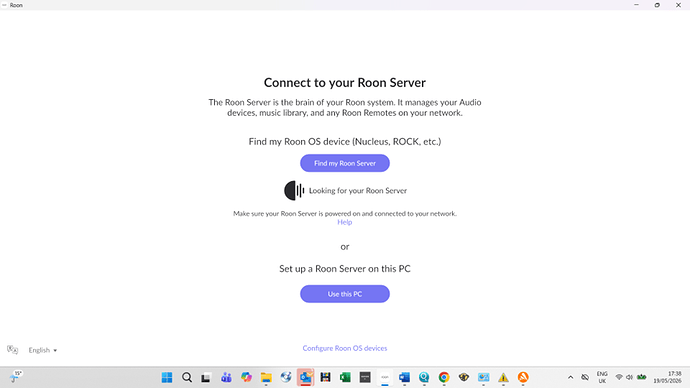Select the Roon taskbar icon
The height and width of the screenshot is (388, 690).
(385, 377)
